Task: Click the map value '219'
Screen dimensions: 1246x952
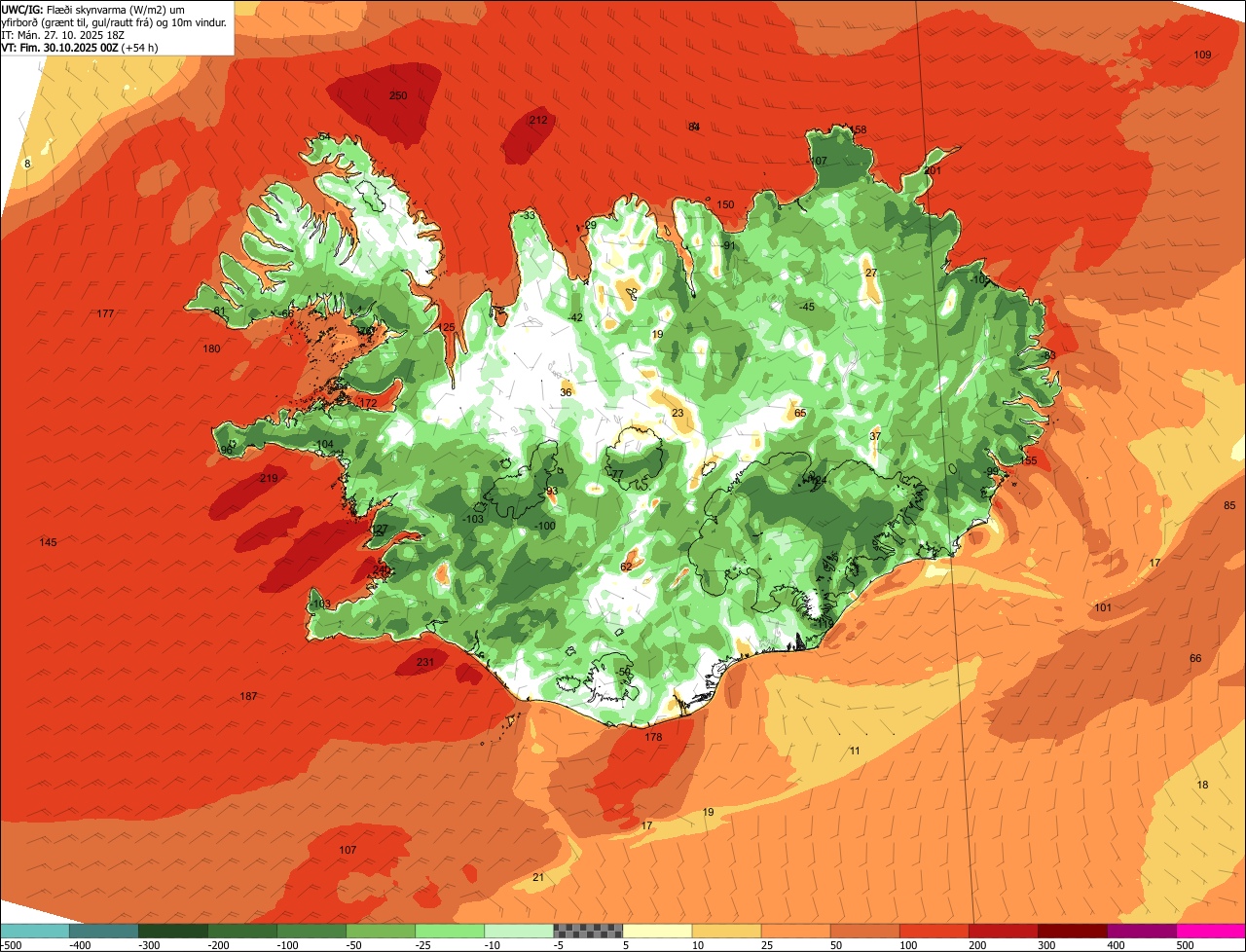Action: pyautogui.click(x=269, y=478)
